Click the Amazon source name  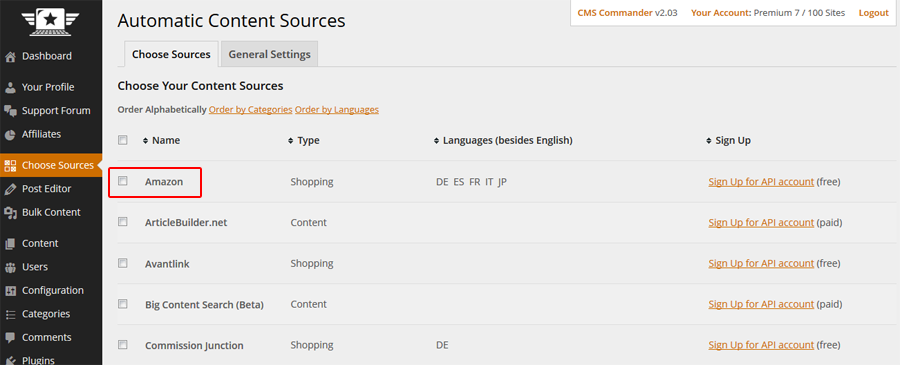[164, 182]
